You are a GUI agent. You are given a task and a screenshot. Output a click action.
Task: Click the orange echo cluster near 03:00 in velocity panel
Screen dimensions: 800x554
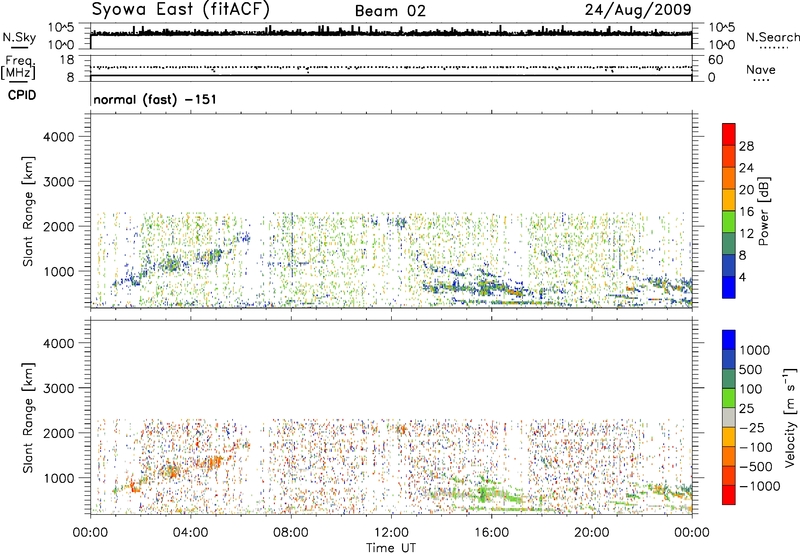tap(170, 470)
